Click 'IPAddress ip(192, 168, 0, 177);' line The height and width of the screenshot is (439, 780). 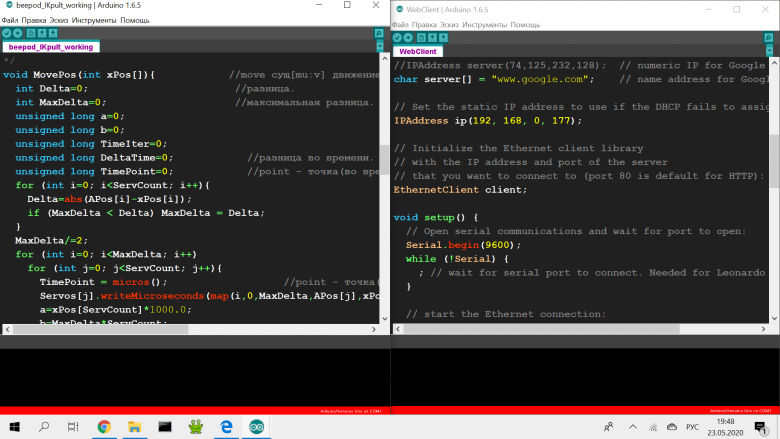tap(488, 121)
